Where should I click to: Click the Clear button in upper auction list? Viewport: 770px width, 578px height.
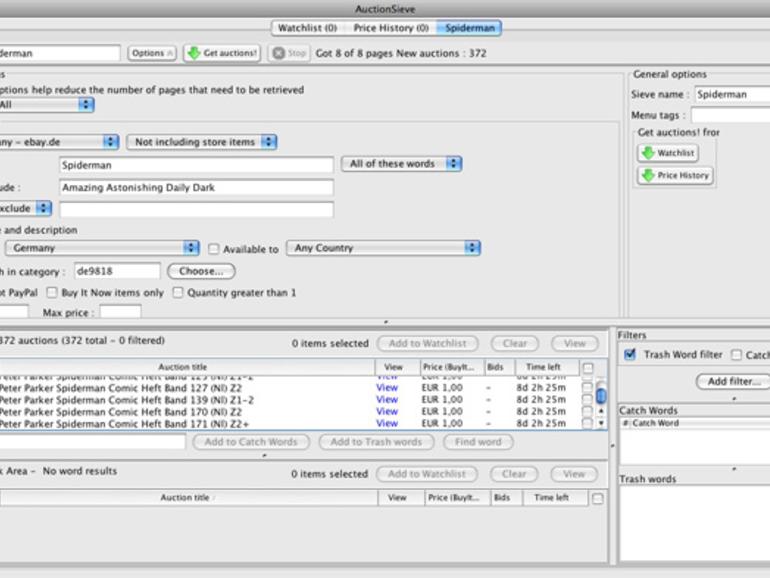click(x=515, y=343)
